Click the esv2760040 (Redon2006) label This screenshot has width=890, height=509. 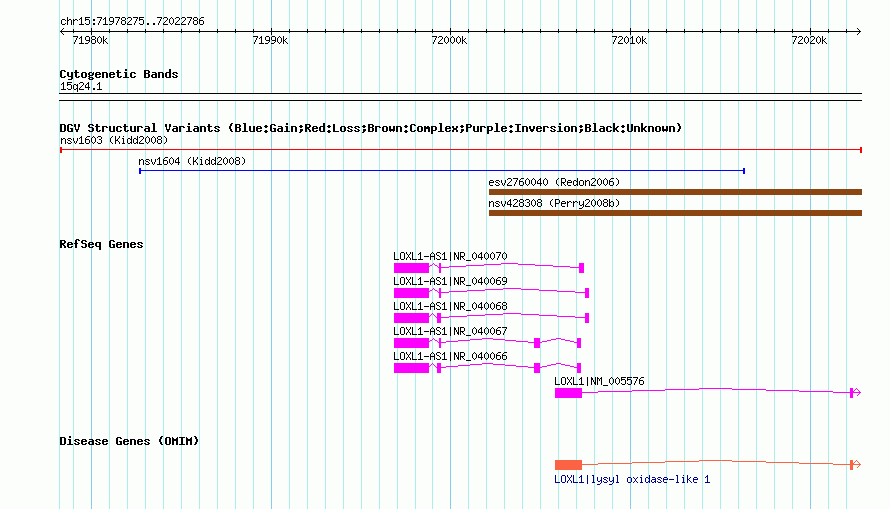pos(554,182)
